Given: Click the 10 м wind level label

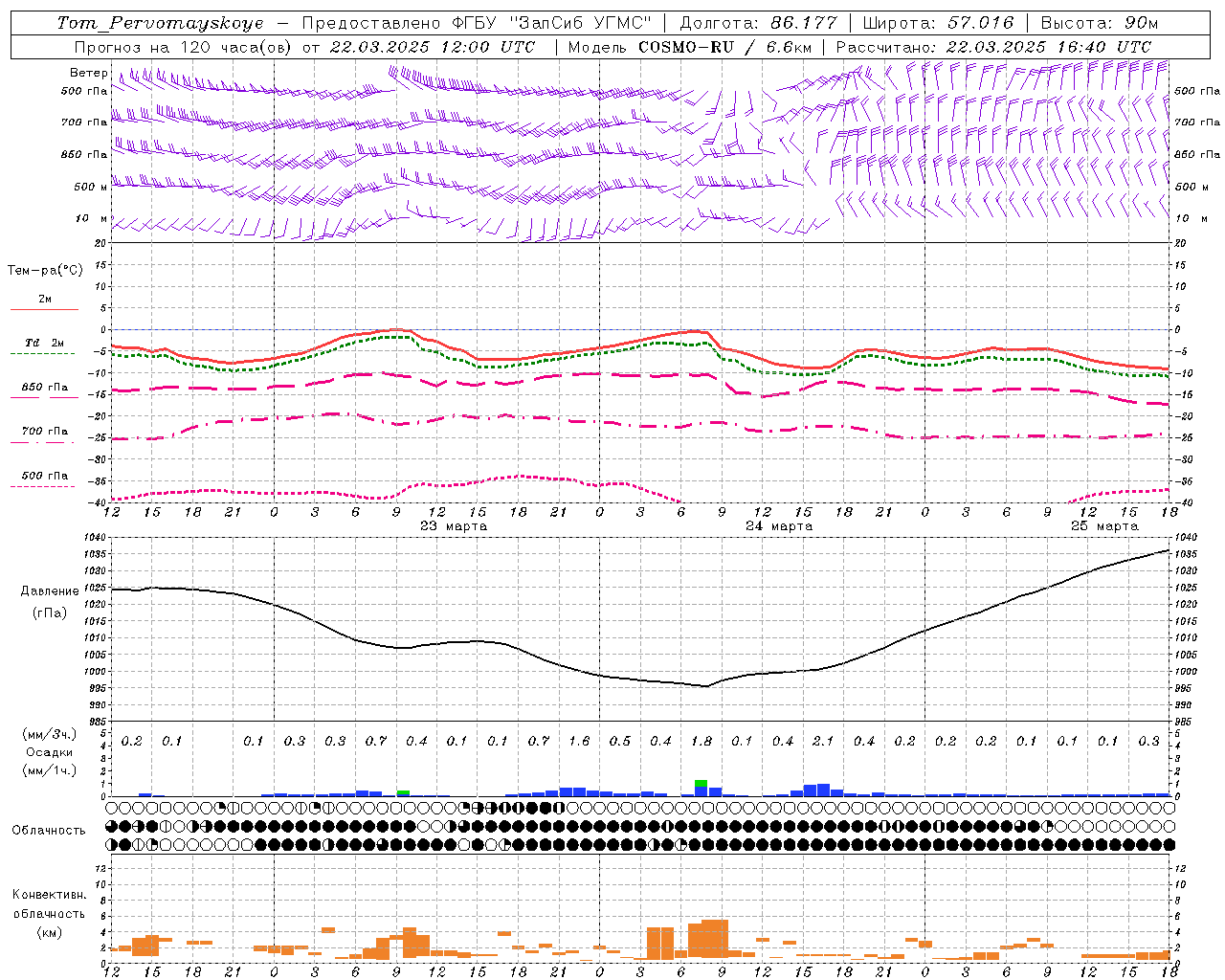Looking at the screenshot, I should tap(91, 218).
